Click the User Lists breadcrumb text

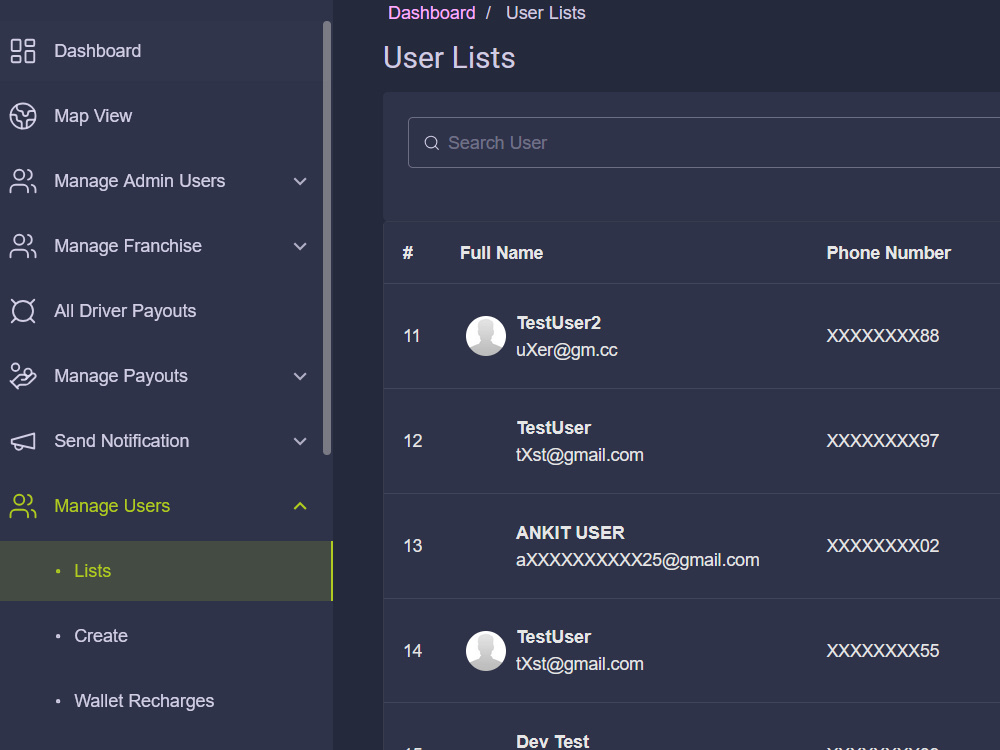click(546, 13)
